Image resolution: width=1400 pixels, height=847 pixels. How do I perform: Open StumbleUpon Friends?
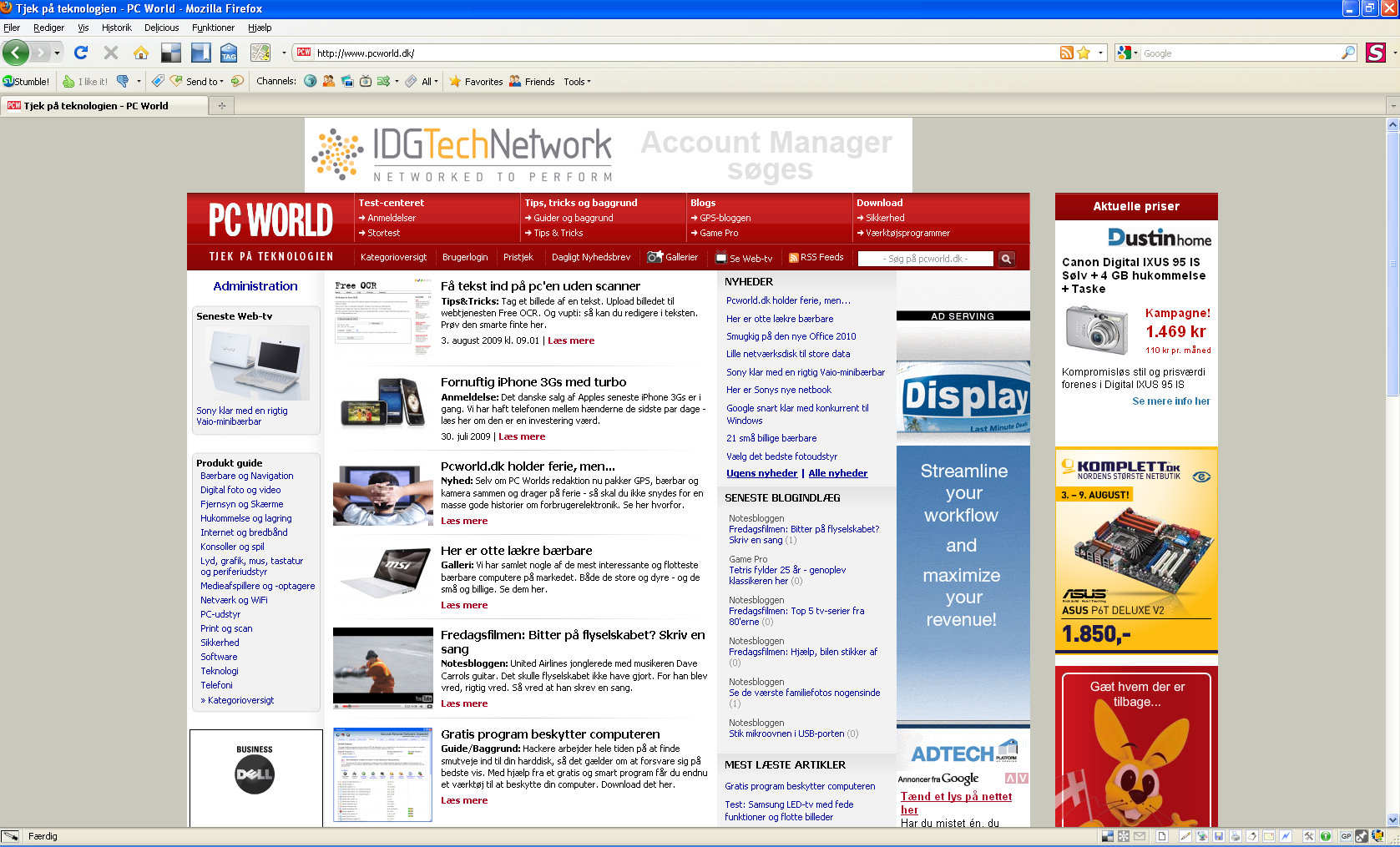[x=532, y=81]
